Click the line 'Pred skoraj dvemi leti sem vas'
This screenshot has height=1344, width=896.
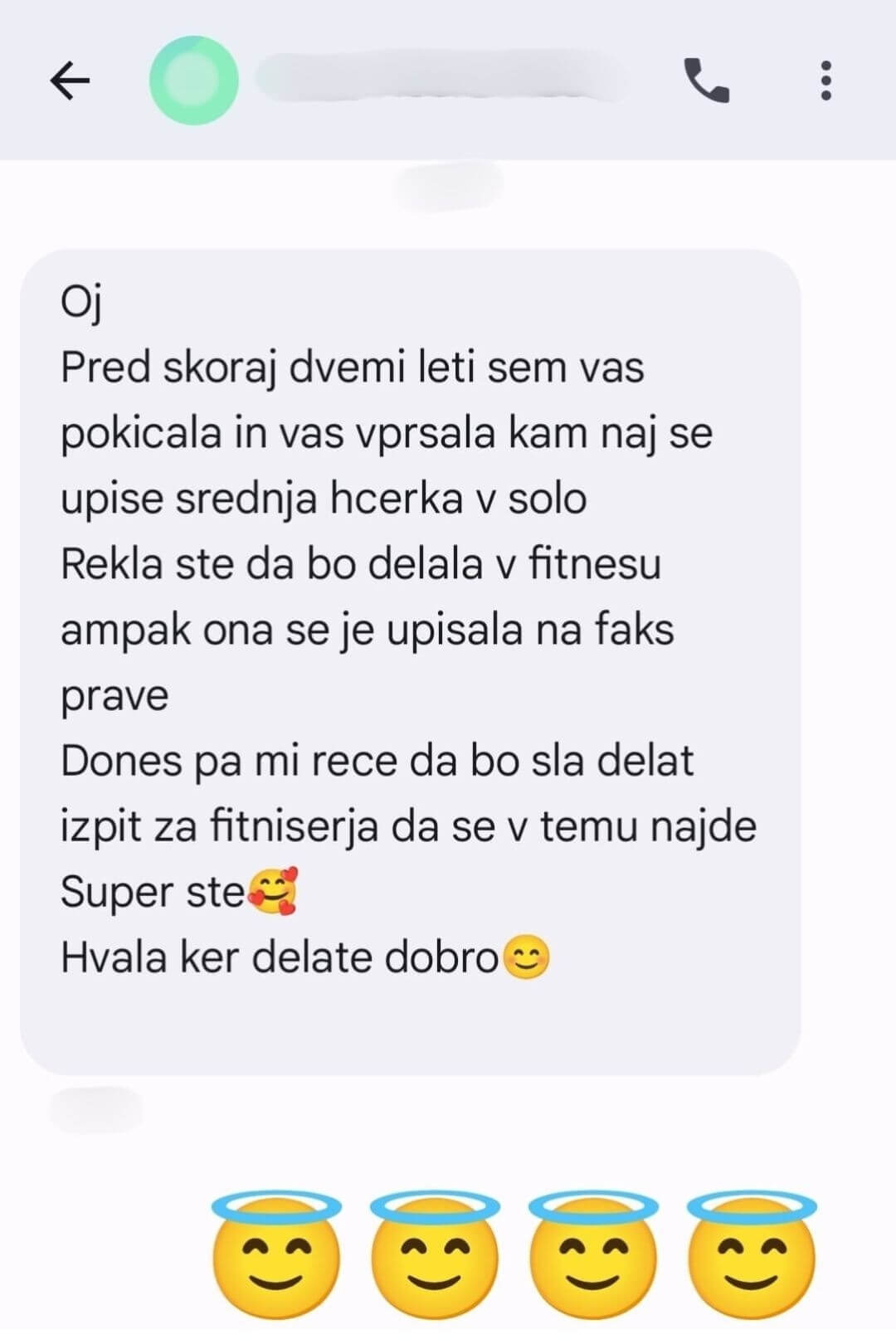[x=352, y=368]
